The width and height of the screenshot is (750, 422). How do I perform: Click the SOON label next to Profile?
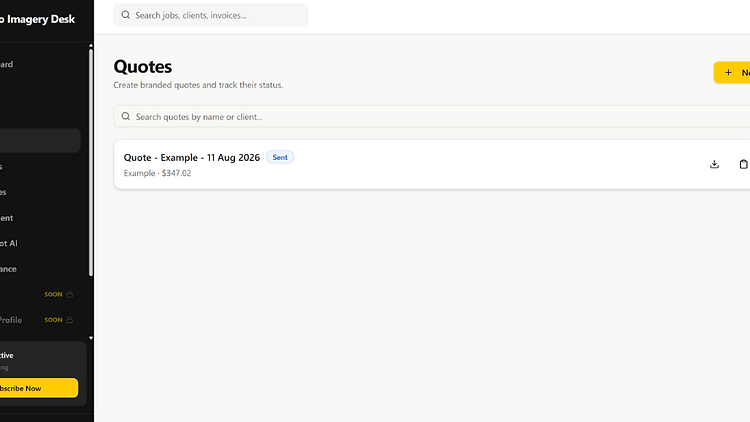[x=53, y=320]
